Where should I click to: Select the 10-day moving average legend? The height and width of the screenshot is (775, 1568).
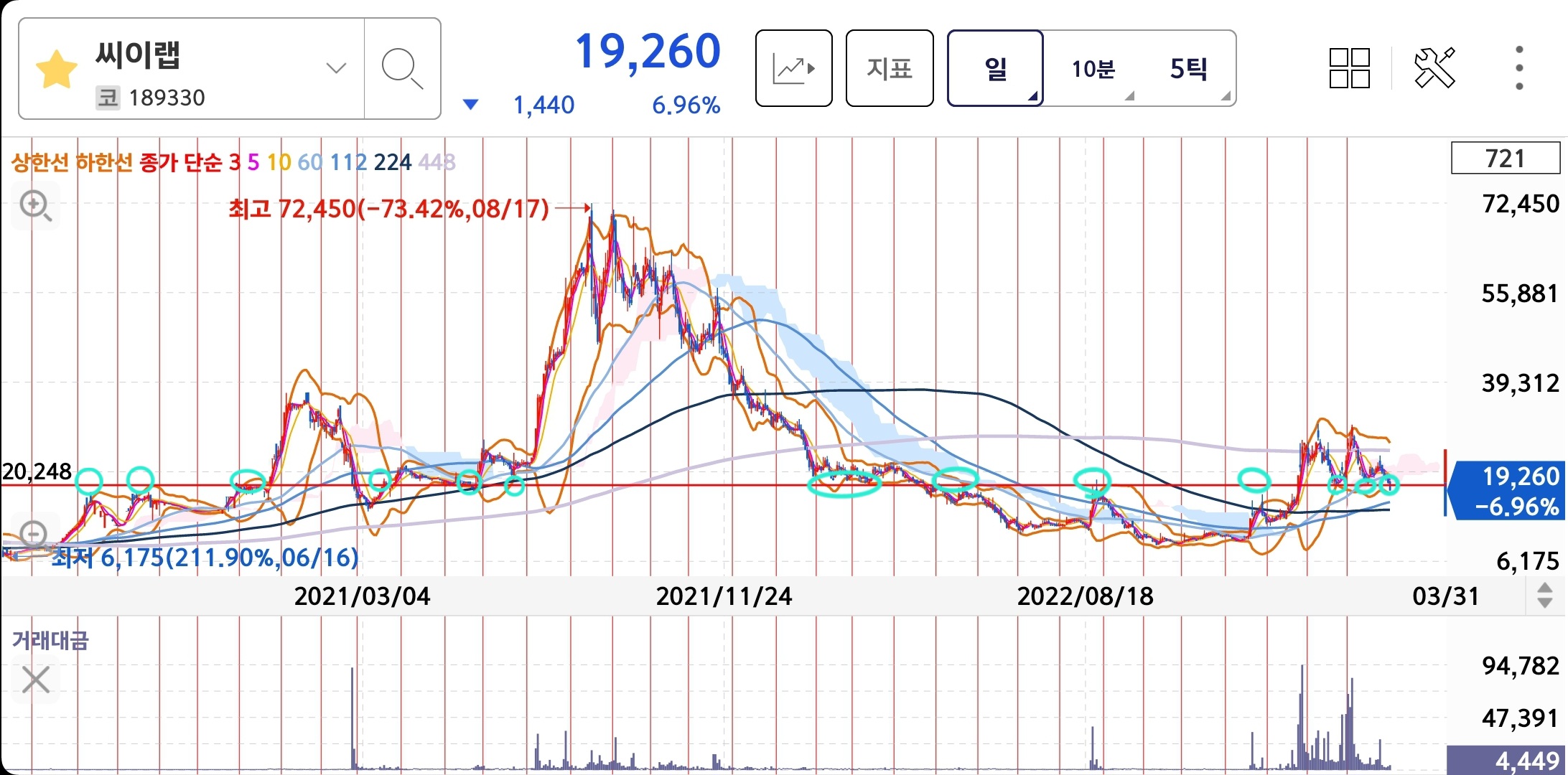click(x=279, y=162)
